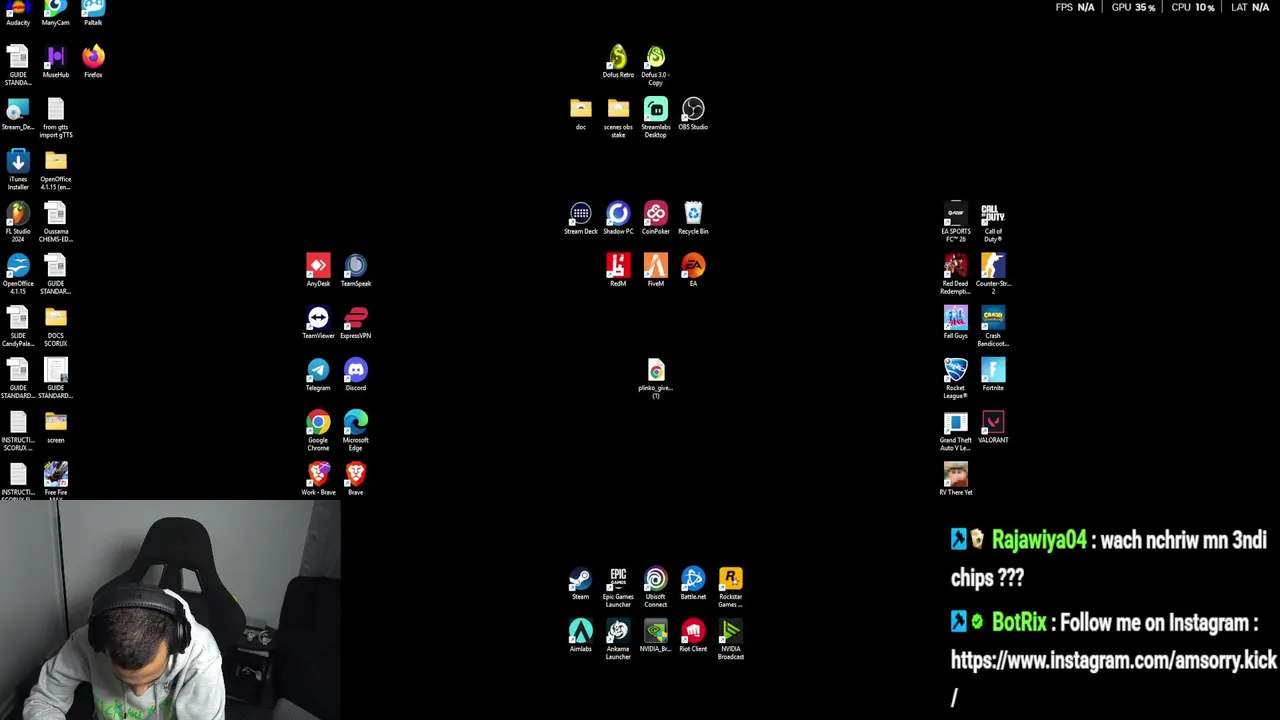Open Microsoft Edge browser
1280x720 pixels.
[x=356, y=431]
